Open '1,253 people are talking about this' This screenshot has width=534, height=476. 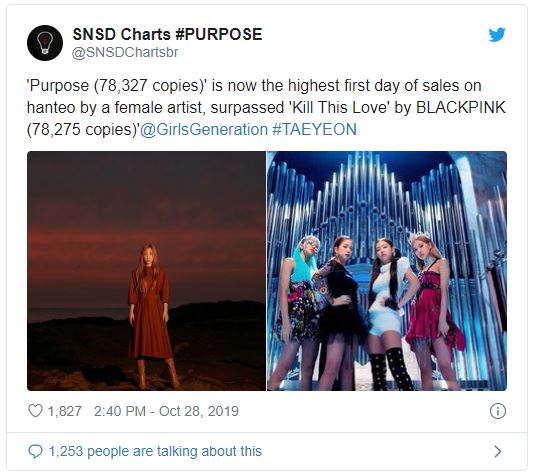(x=155, y=451)
